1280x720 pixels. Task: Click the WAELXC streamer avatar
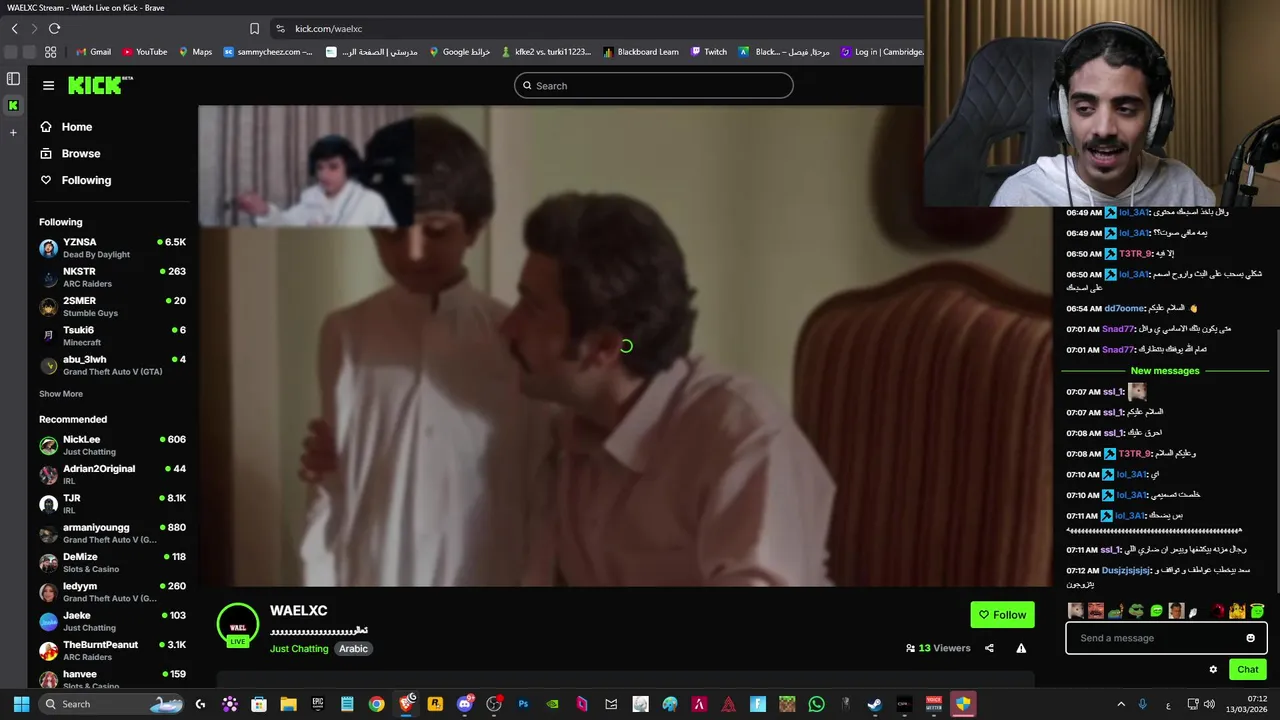238,624
